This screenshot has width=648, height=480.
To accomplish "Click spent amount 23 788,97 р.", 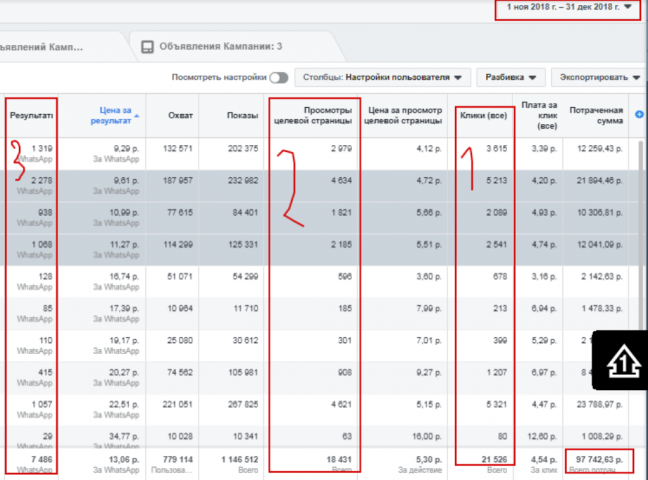I will 600,404.
